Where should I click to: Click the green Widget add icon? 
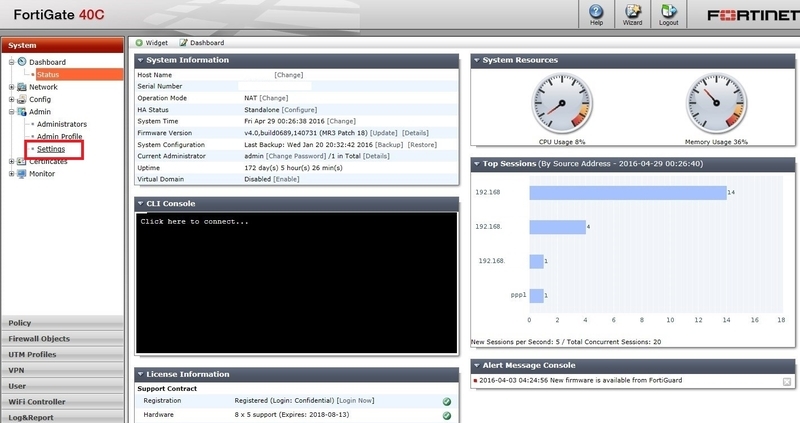(x=139, y=43)
